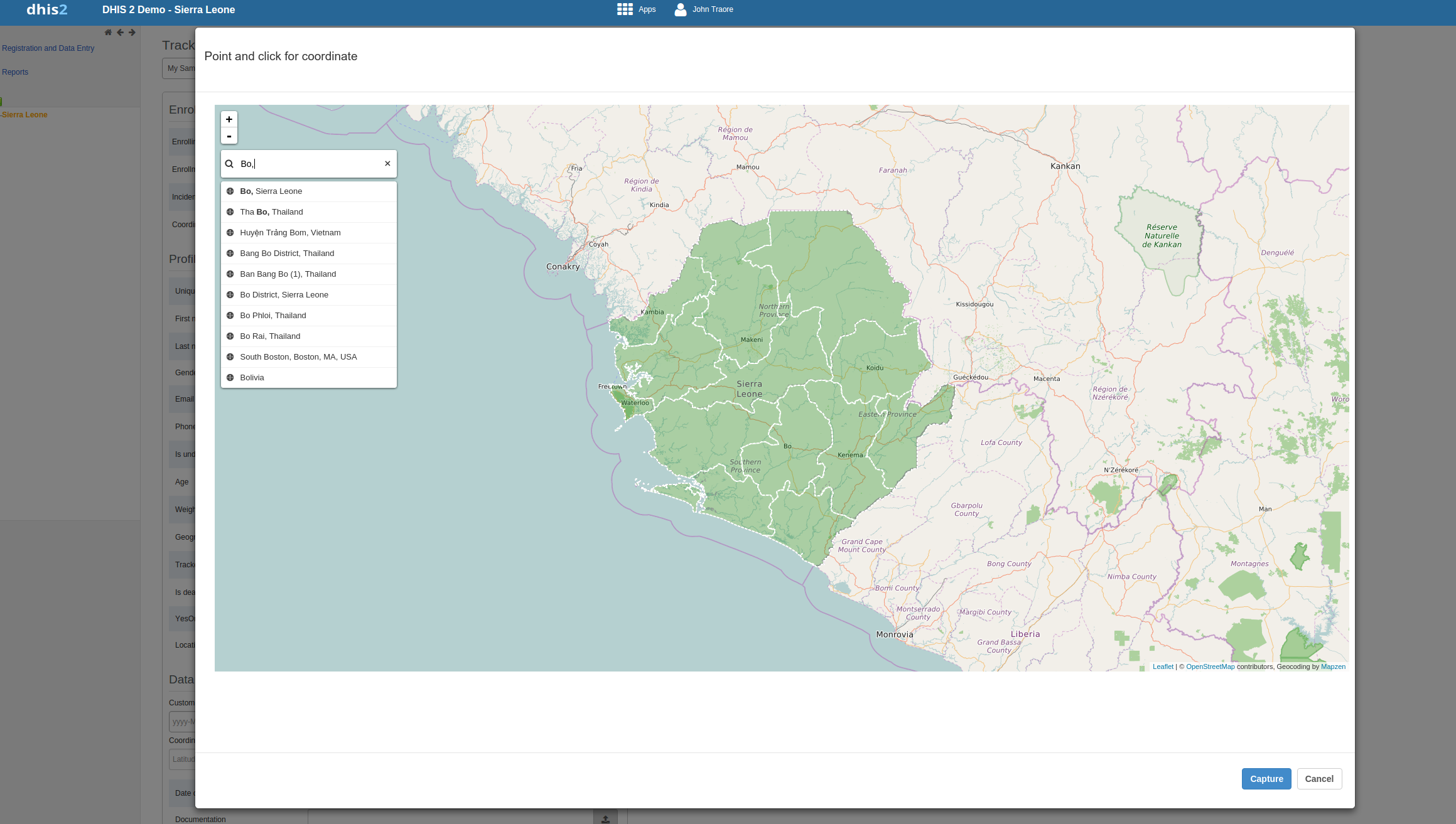Open the Apps grid icon
The image size is (1456, 824).
coord(625,9)
